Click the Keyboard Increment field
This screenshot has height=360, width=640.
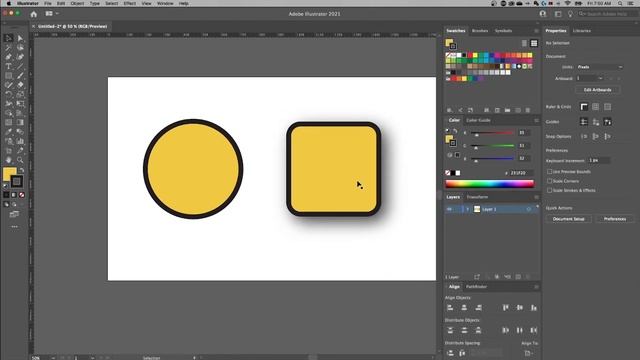[x=599, y=160]
